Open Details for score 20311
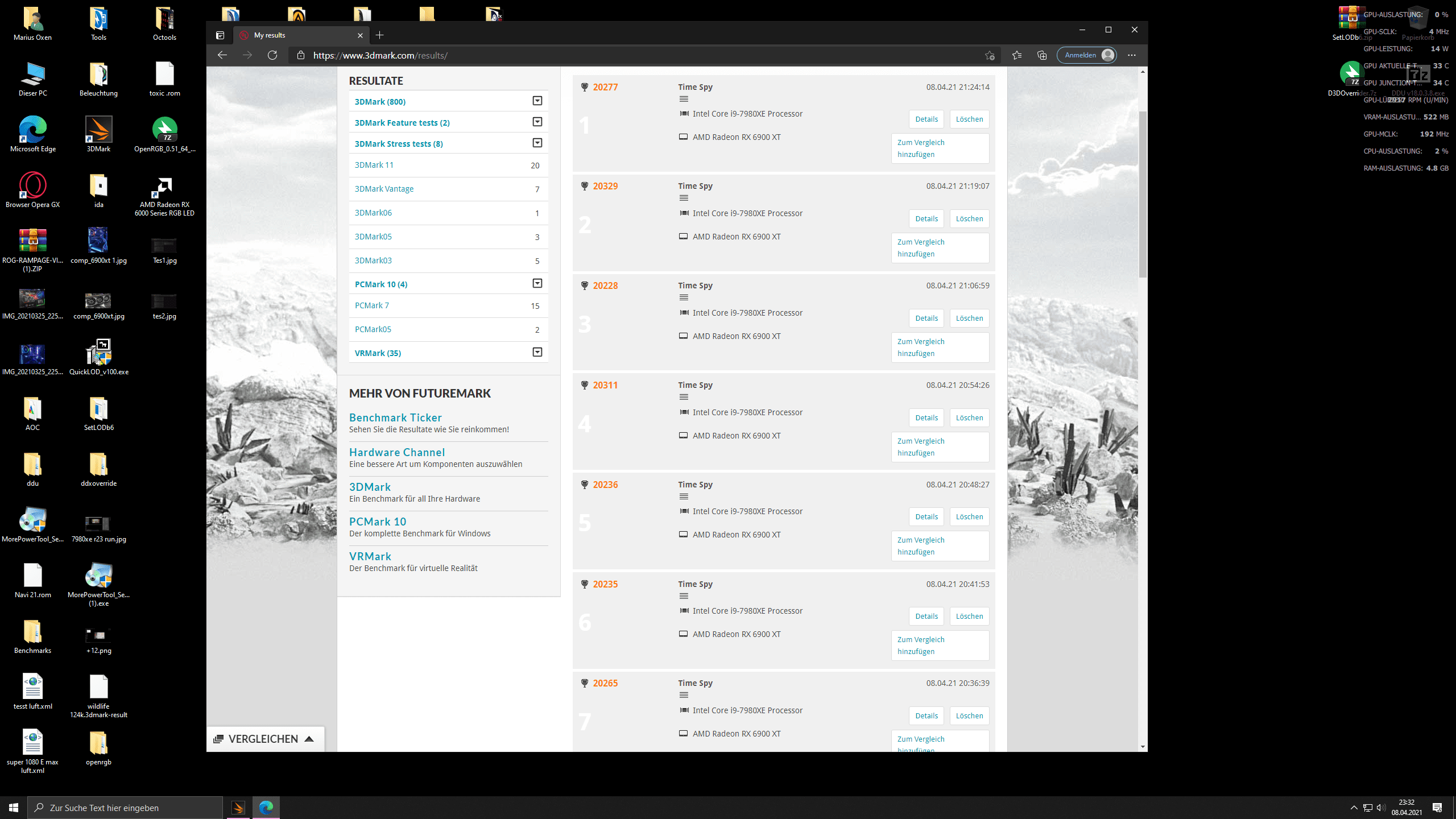The height and width of the screenshot is (819, 1456). [926, 417]
